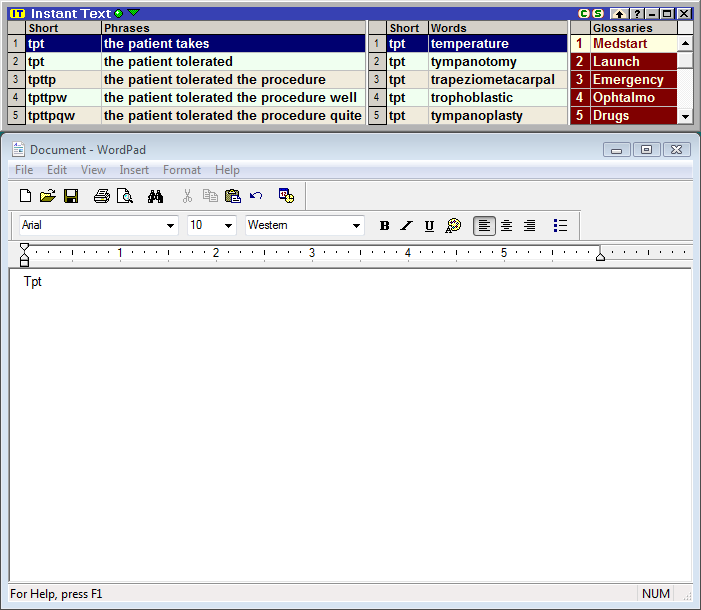Open the Insert menu
This screenshot has height=610, width=701.
click(x=134, y=170)
